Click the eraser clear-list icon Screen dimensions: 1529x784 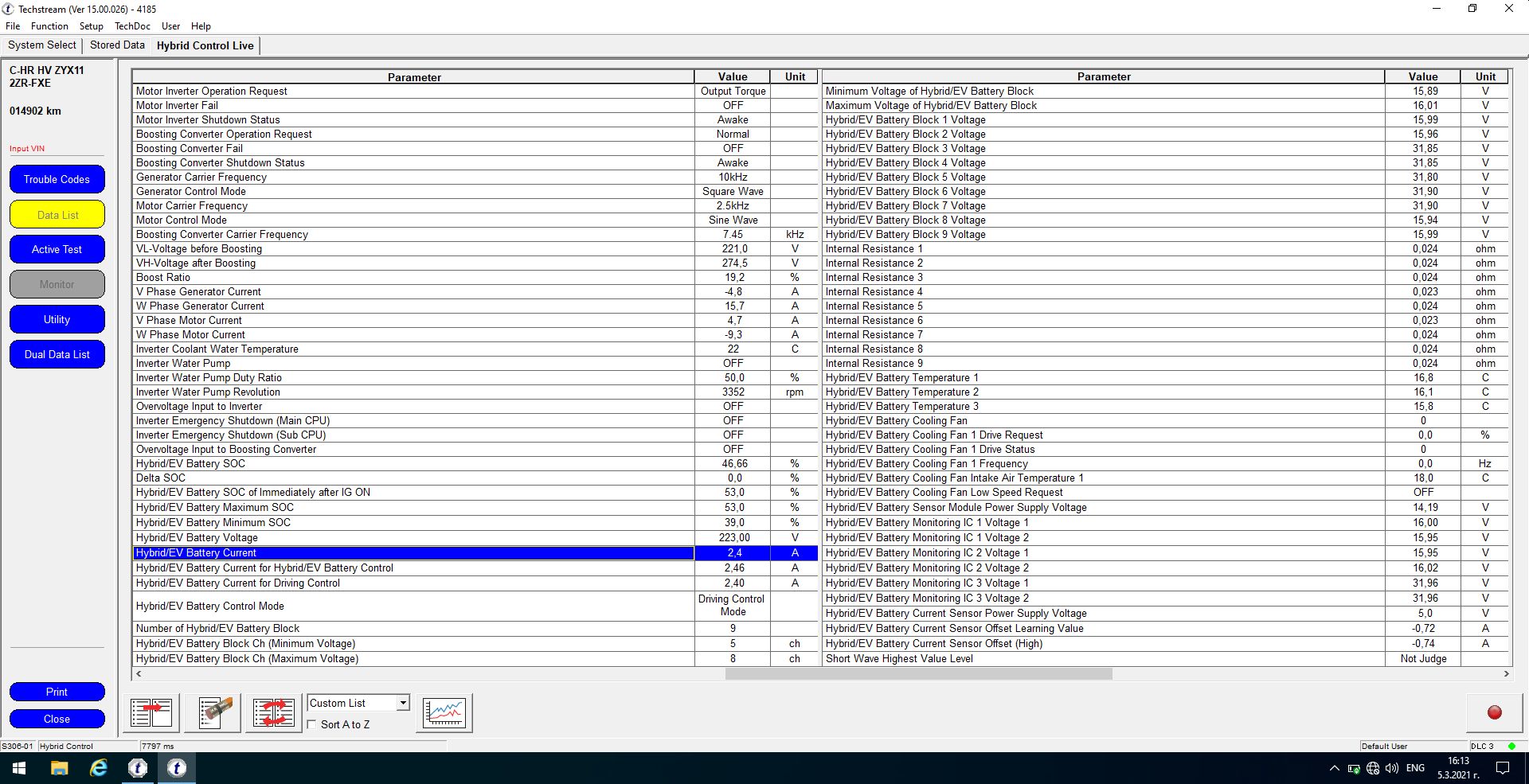pos(213,712)
